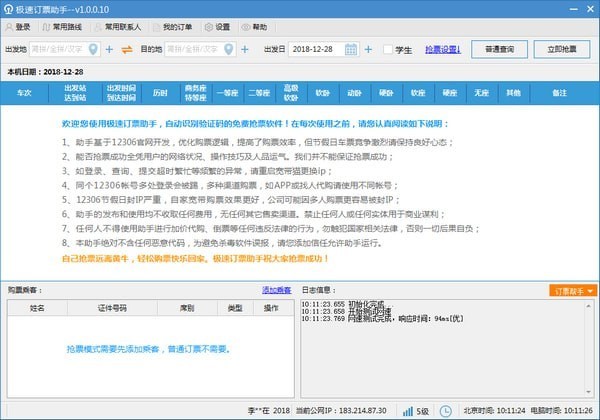Open the 登录 login menu
The width and height of the screenshot is (600, 420).
(18, 27)
